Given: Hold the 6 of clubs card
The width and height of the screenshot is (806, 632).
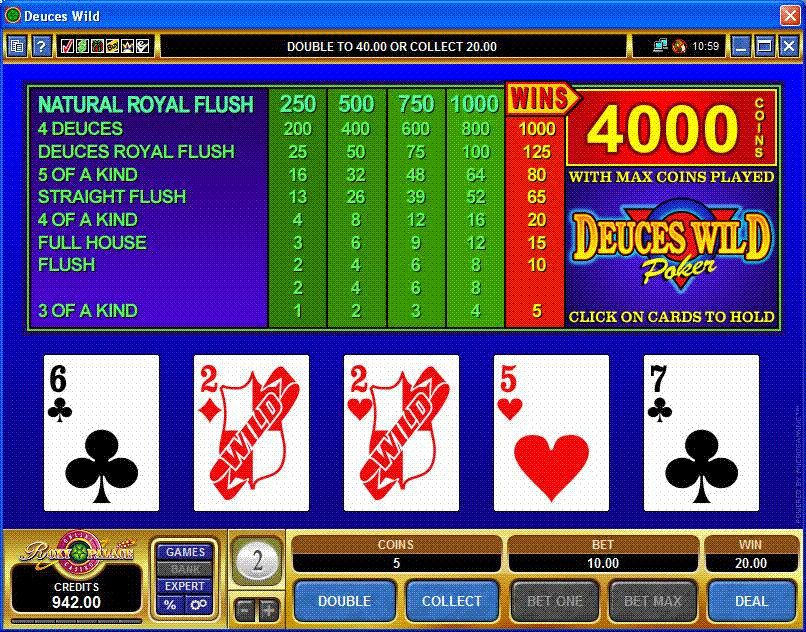Looking at the screenshot, I should tap(101, 432).
